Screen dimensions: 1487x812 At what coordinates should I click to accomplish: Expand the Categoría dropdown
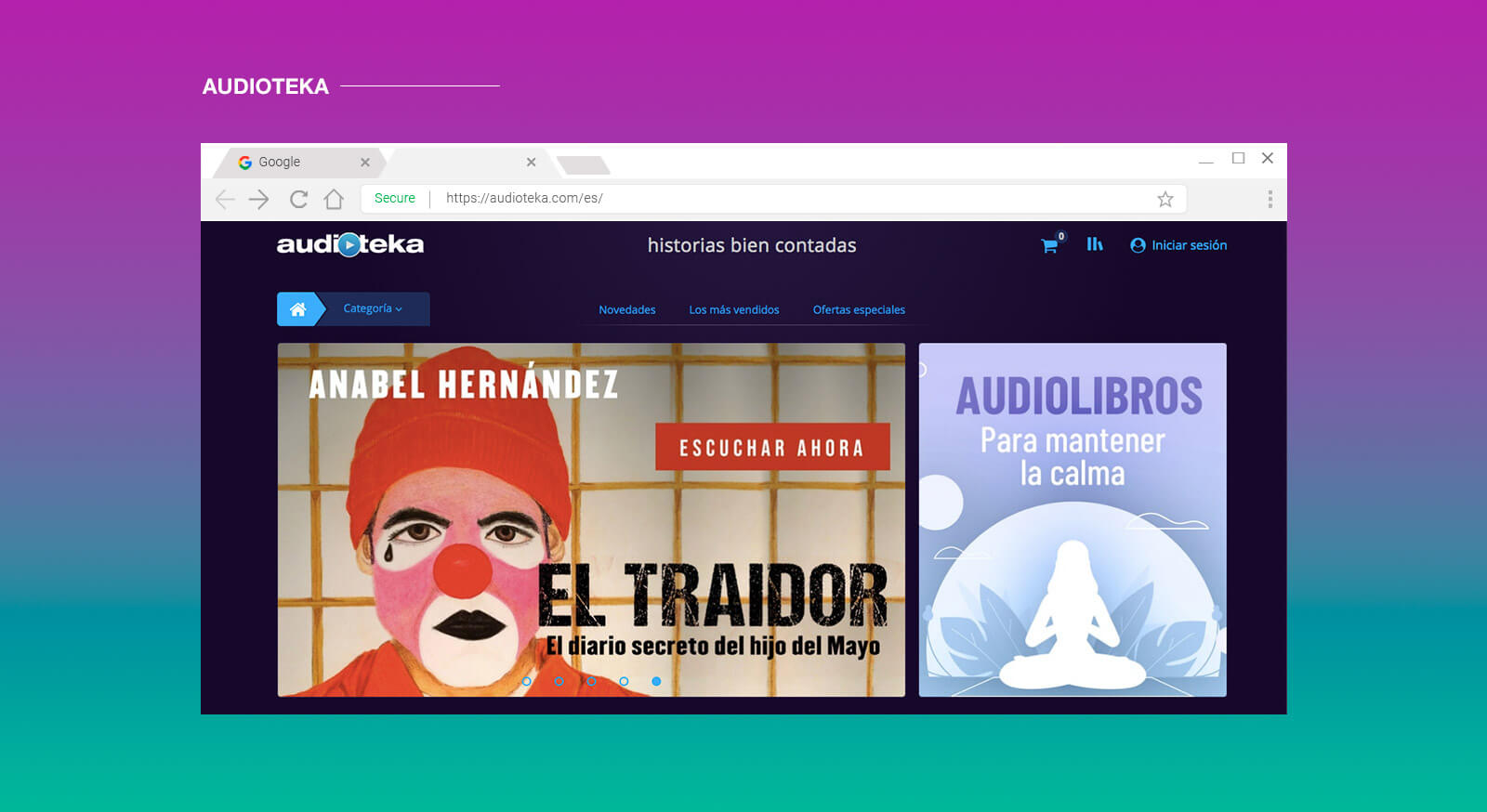click(373, 308)
